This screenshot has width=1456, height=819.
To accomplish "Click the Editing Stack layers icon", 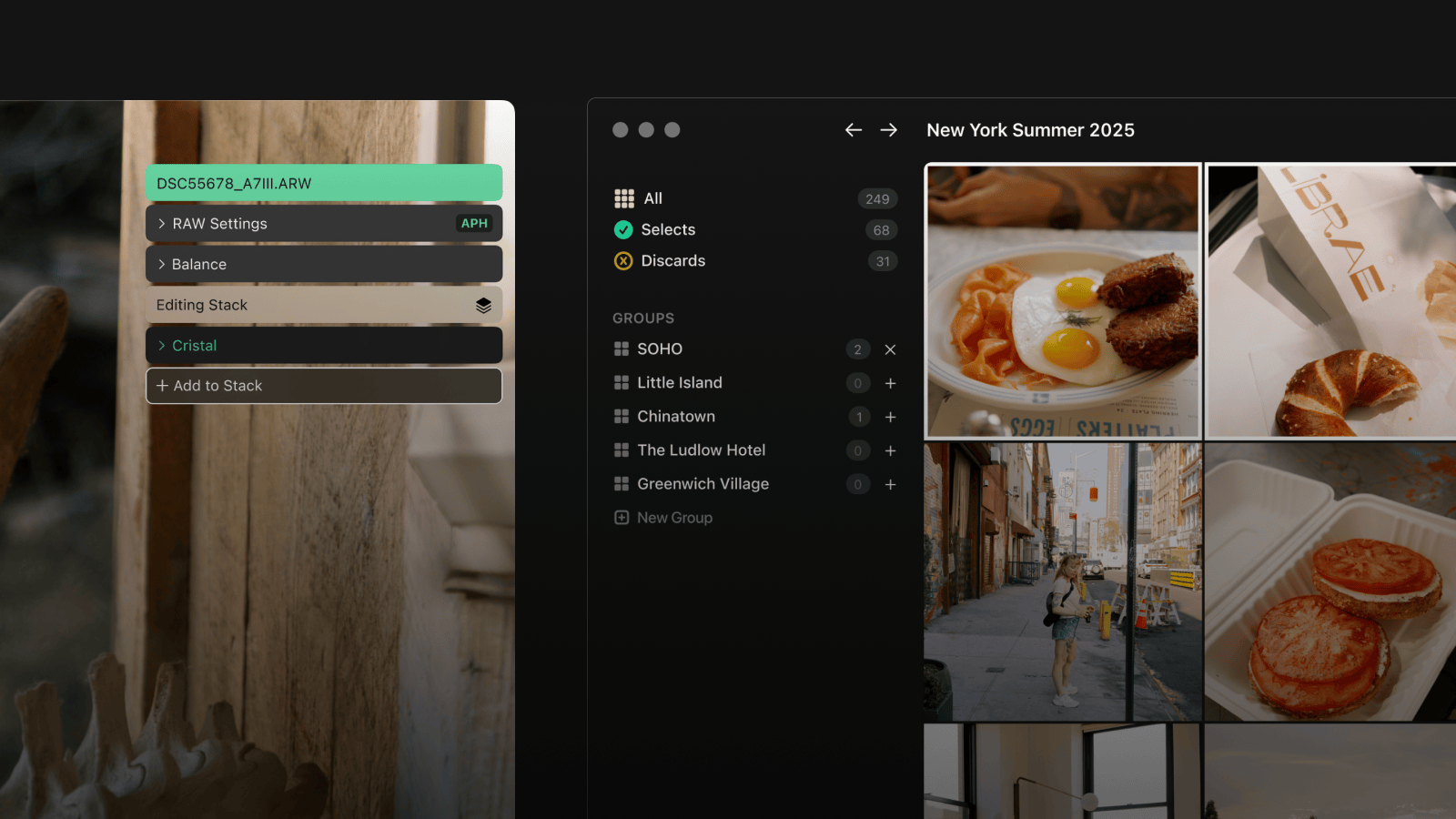I will [483, 305].
